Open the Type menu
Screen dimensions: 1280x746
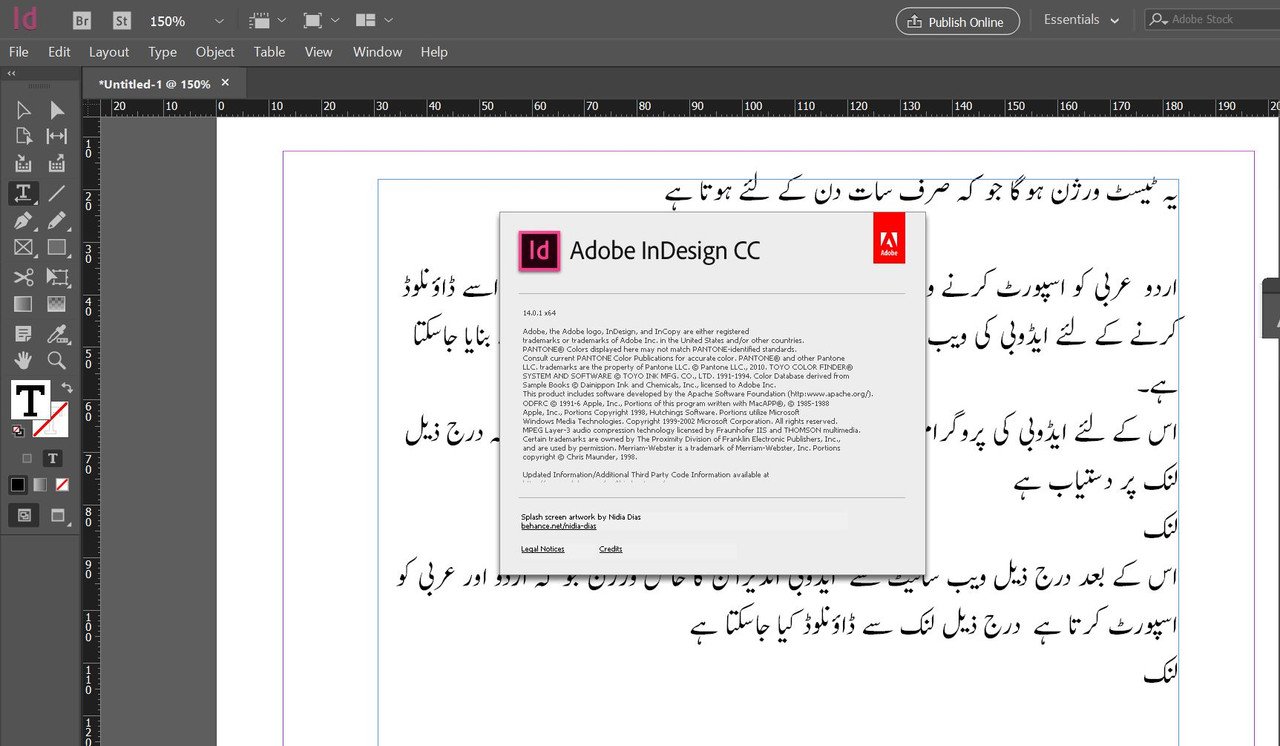click(x=162, y=52)
